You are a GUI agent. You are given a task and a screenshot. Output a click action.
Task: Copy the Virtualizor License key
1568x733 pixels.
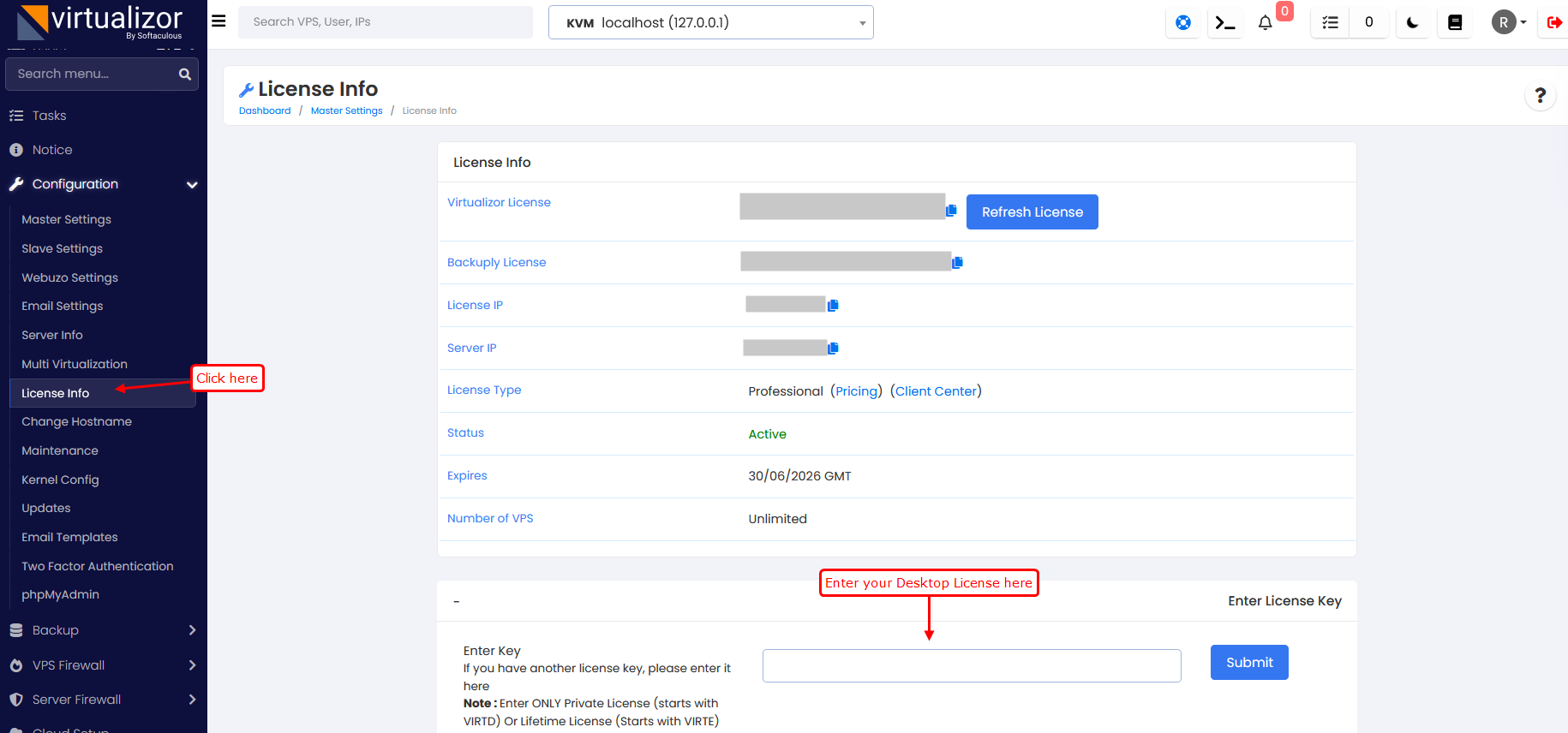click(951, 211)
